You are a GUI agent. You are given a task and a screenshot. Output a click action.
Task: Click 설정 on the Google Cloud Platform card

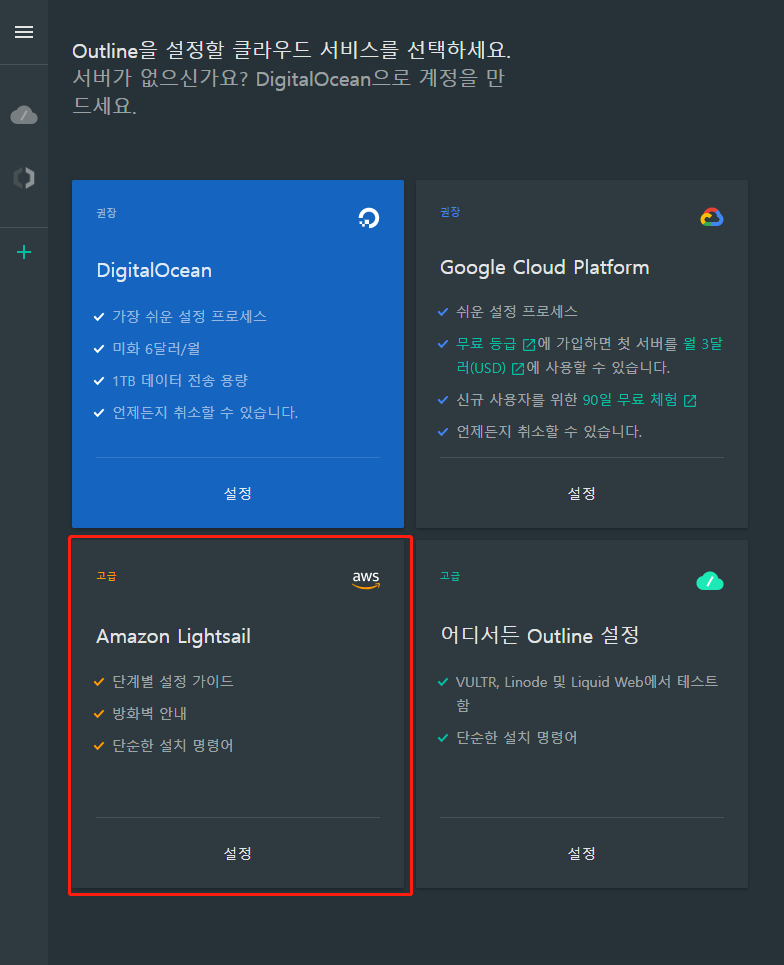coord(582,493)
